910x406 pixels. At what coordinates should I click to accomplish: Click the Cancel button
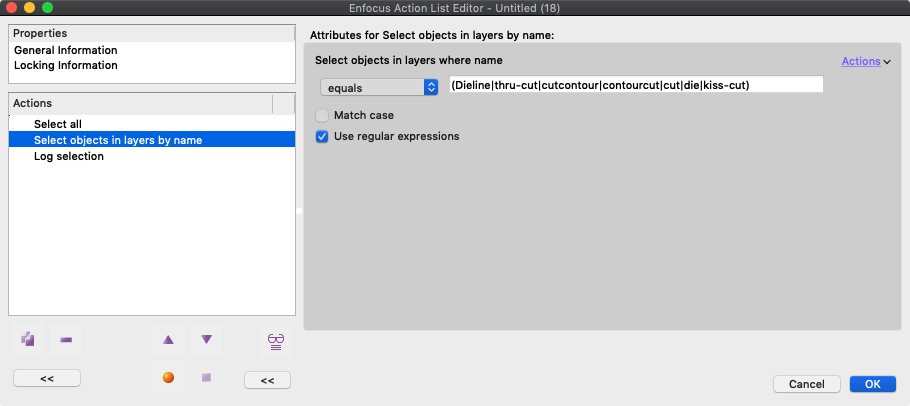[x=807, y=384]
